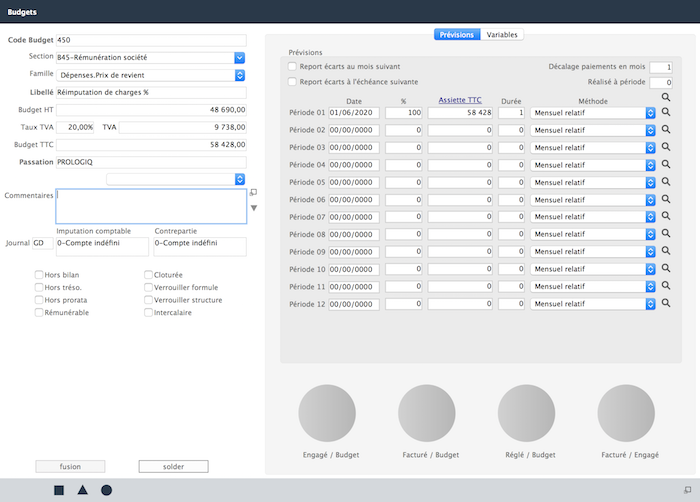Click the Période 01 percent field
This screenshot has width=700, height=502.
[404, 113]
